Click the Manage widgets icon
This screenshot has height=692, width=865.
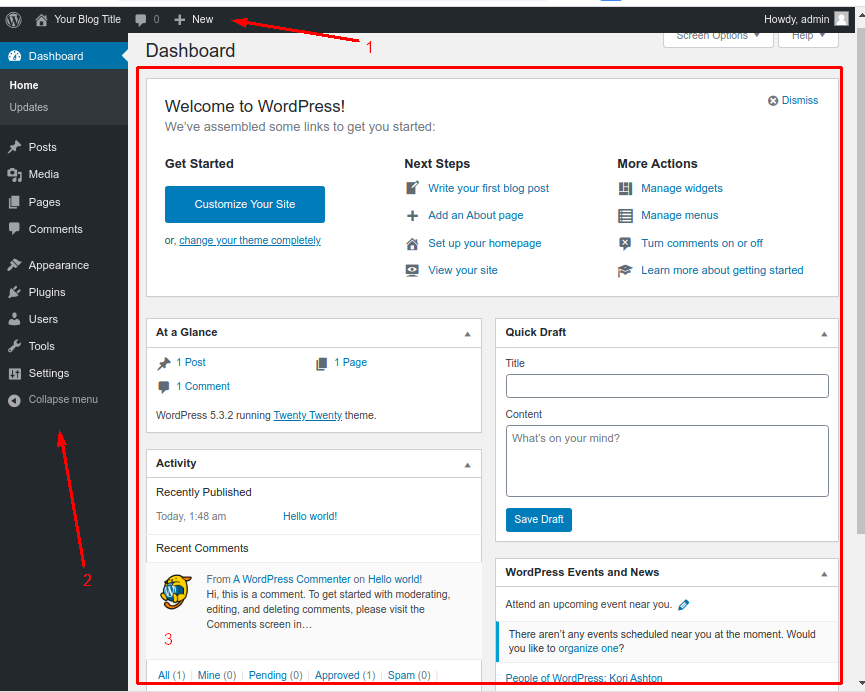625,189
